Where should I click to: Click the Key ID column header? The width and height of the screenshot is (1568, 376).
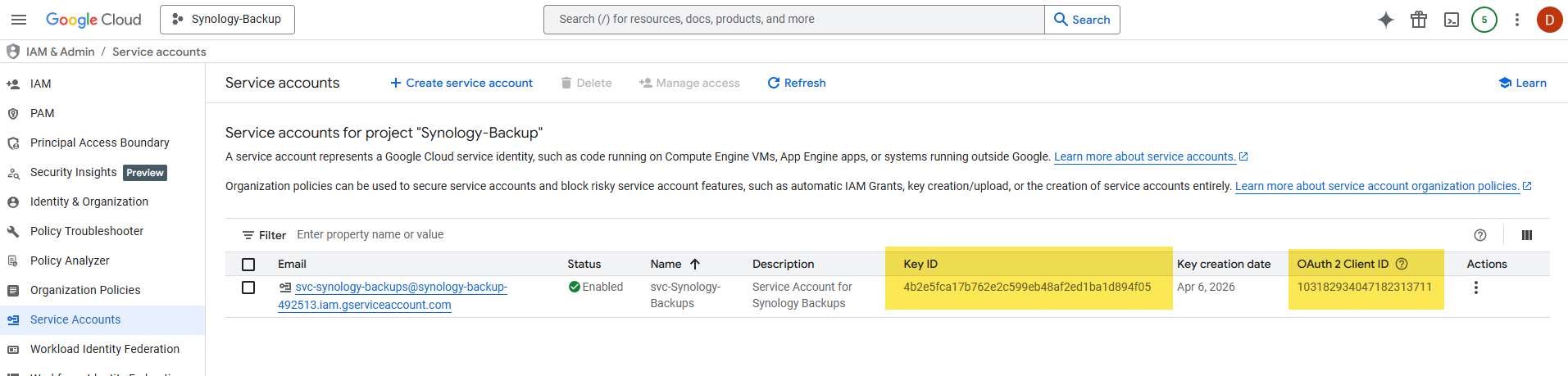pos(920,264)
